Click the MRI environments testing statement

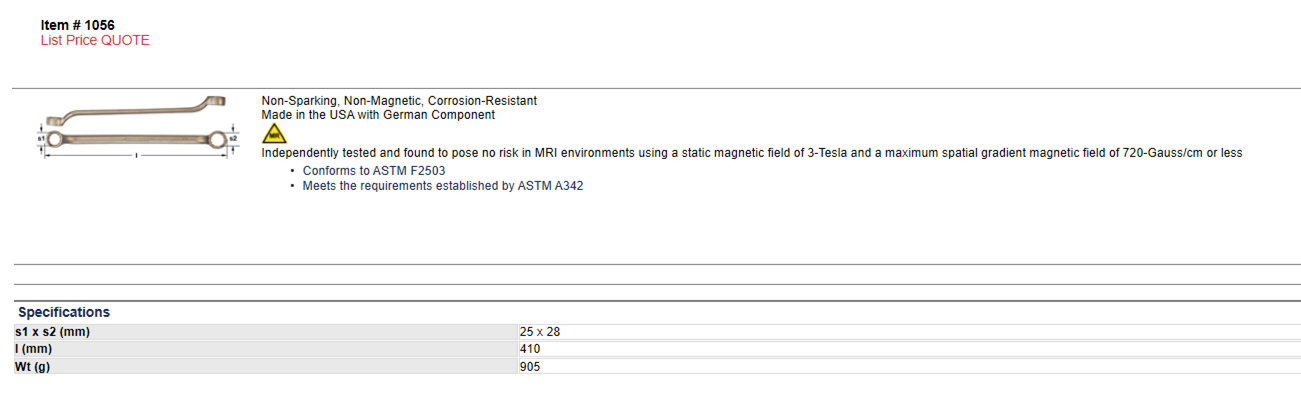pyautogui.click(x=752, y=153)
